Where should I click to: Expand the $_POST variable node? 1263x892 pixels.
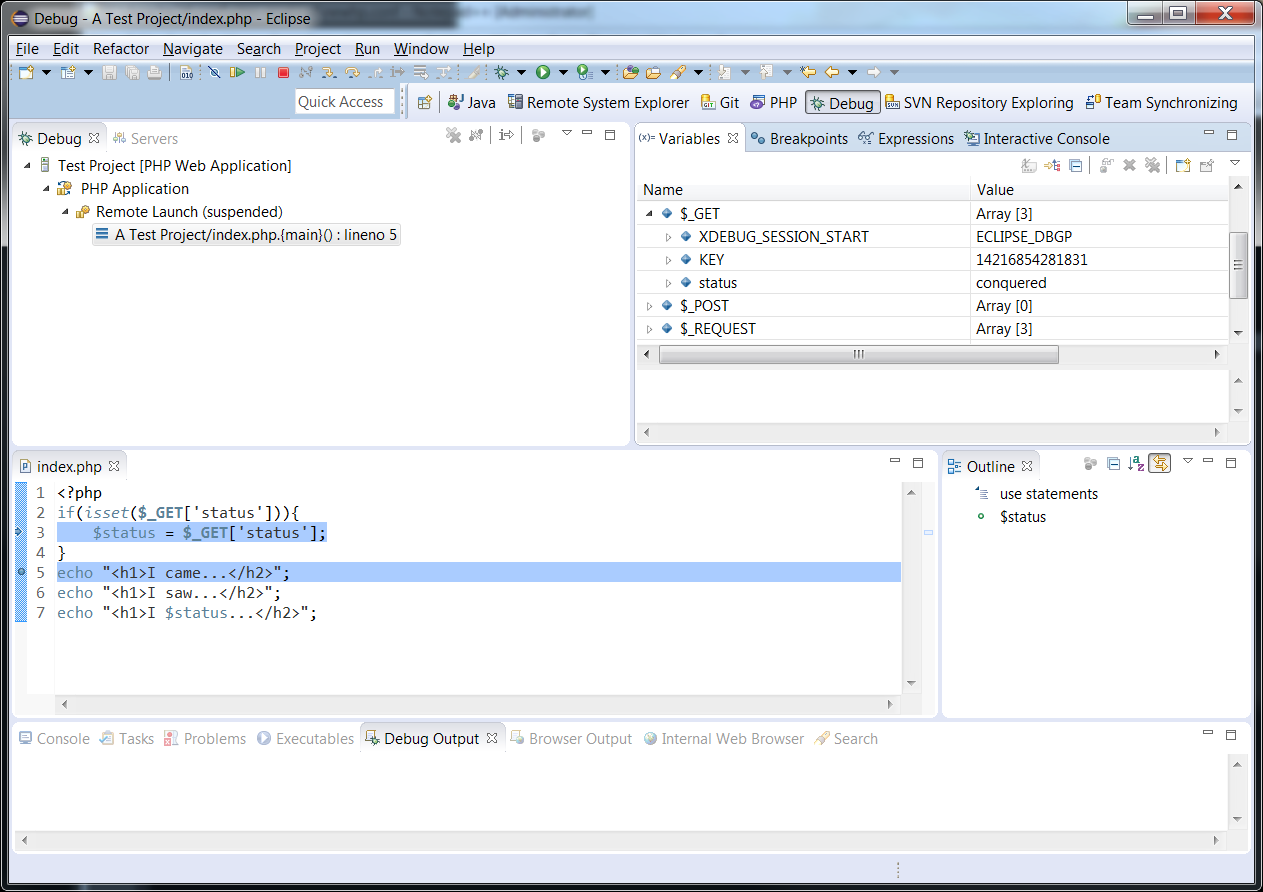pos(649,306)
